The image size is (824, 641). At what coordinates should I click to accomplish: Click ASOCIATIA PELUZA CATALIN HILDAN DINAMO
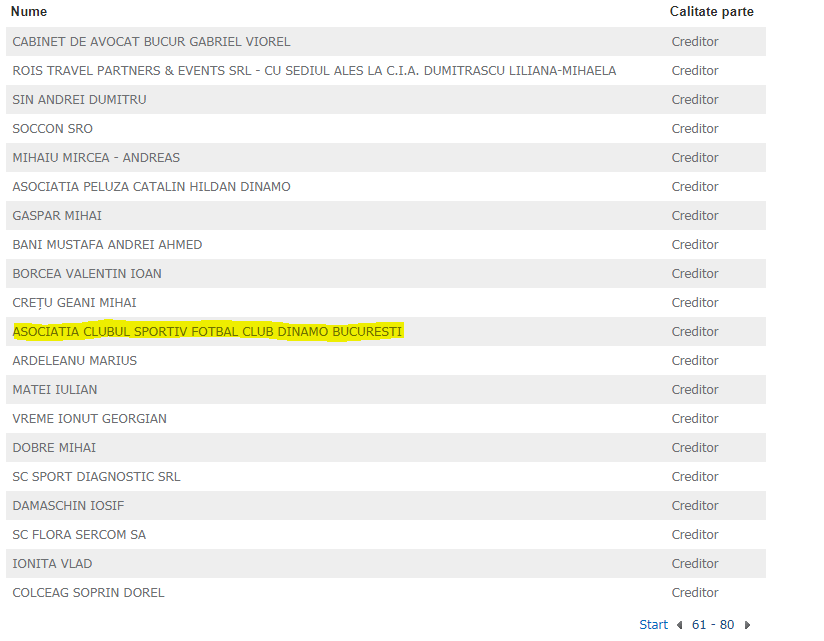pyautogui.click(x=151, y=187)
